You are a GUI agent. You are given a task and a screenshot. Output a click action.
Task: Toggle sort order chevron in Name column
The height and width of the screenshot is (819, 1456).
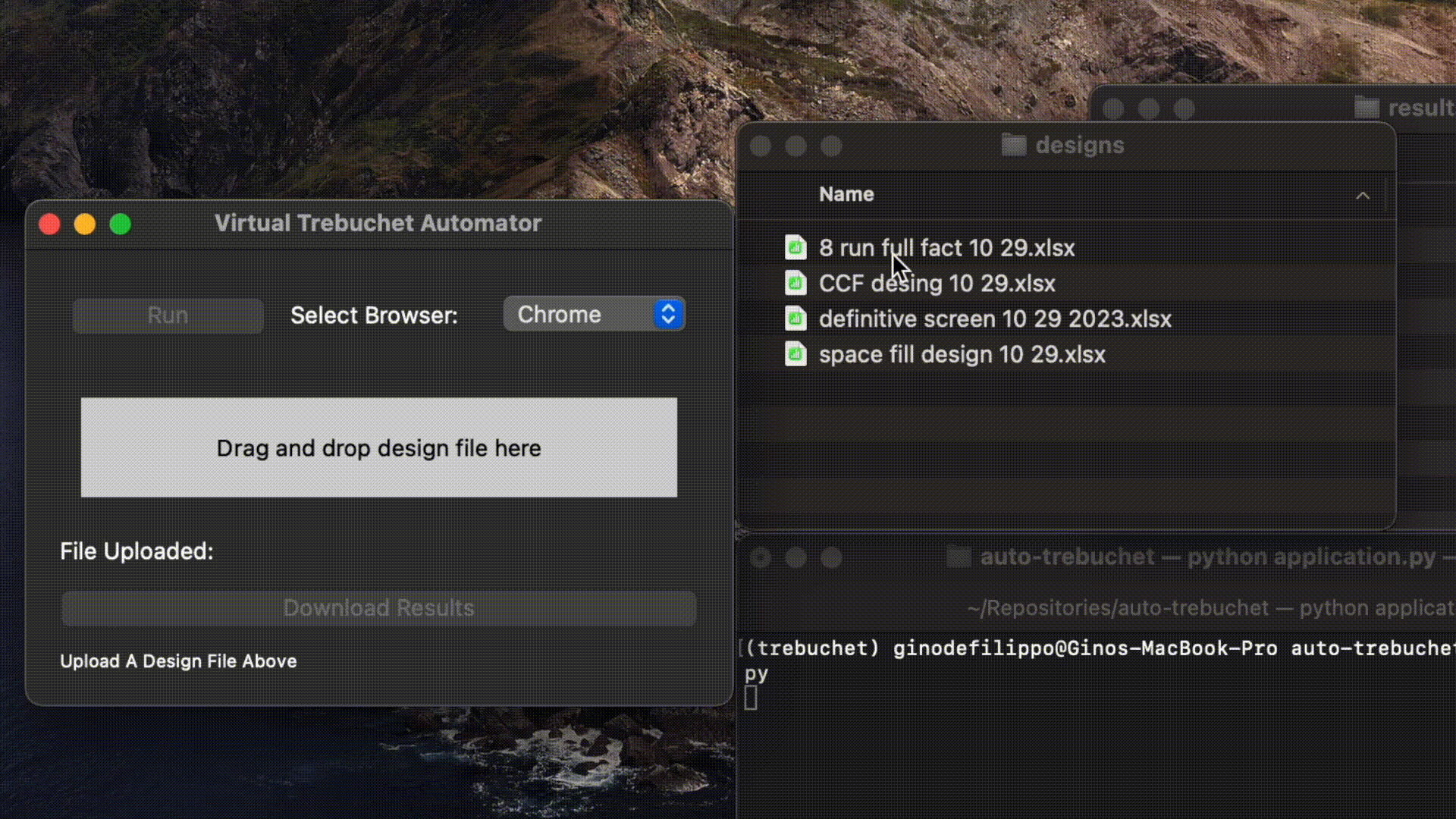click(1362, 196)
